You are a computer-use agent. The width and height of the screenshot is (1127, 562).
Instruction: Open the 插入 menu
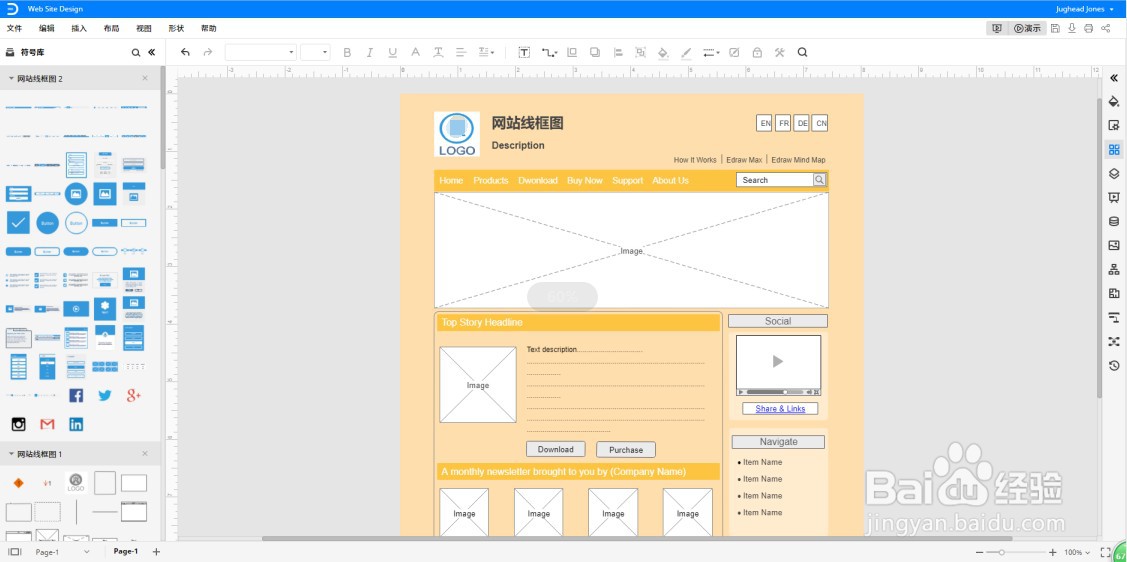coord(79,29)
